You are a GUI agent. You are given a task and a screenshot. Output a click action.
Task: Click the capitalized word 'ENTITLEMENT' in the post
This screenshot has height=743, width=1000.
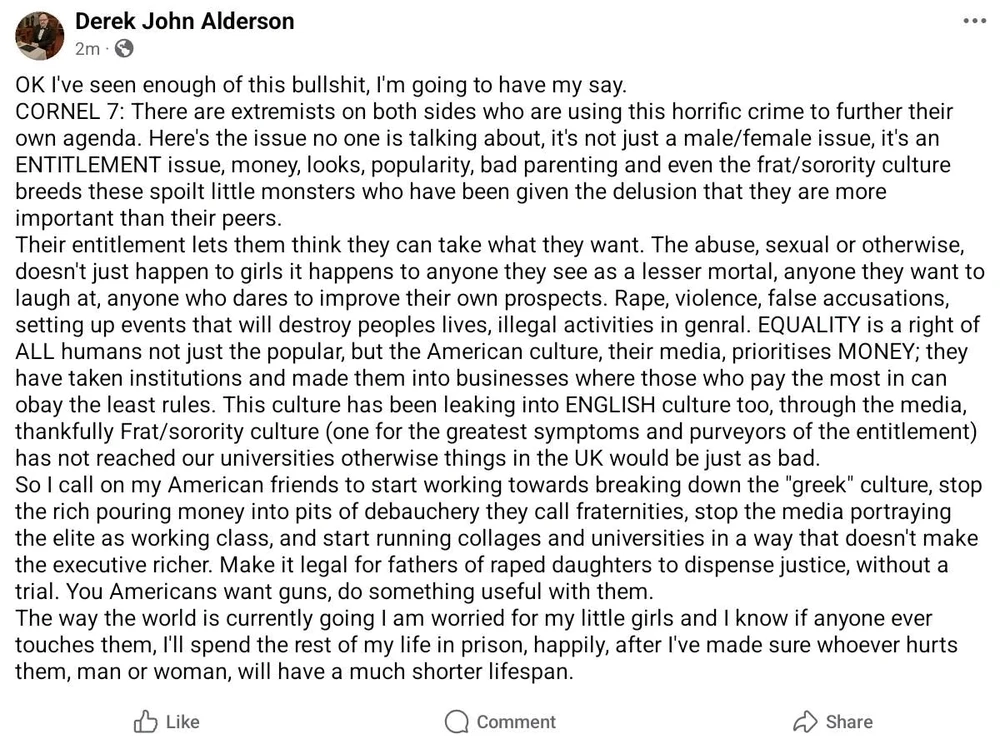pos(88,165)
